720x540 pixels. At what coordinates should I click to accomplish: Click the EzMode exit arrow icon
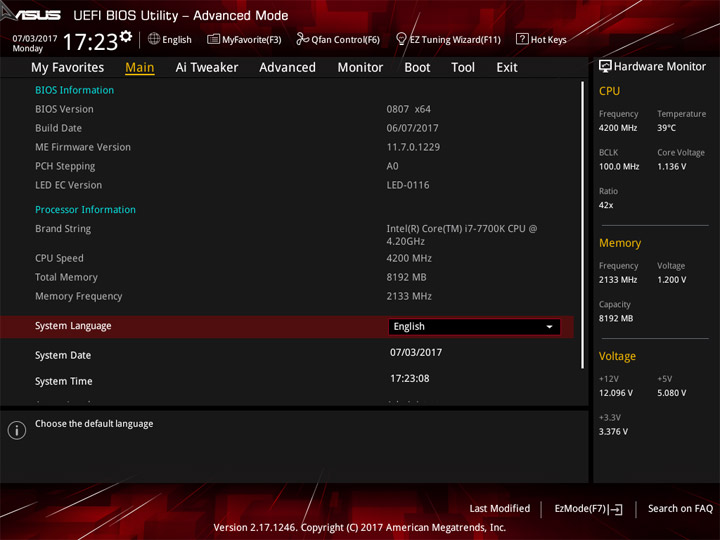[617, 509]
